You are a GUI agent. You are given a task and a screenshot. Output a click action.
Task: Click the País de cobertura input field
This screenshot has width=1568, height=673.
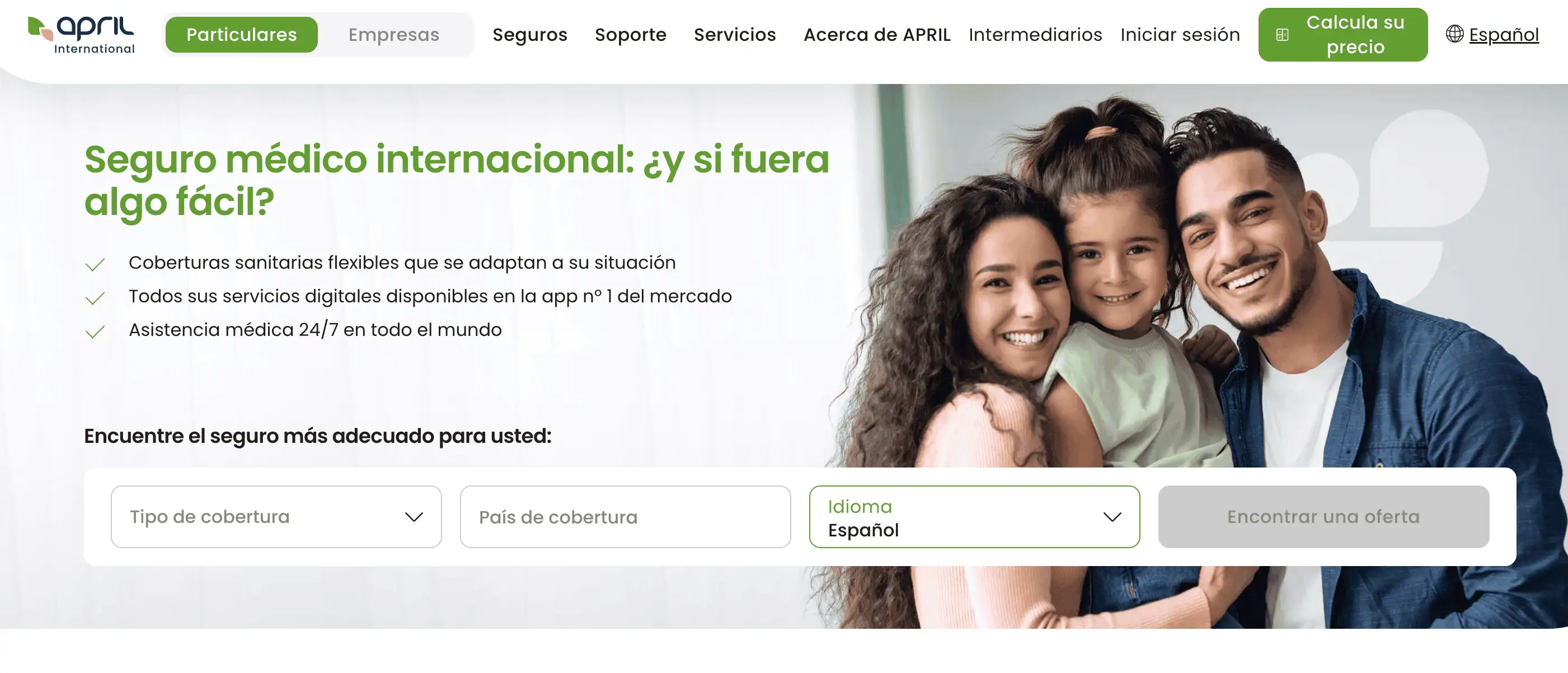coord(626,517)
